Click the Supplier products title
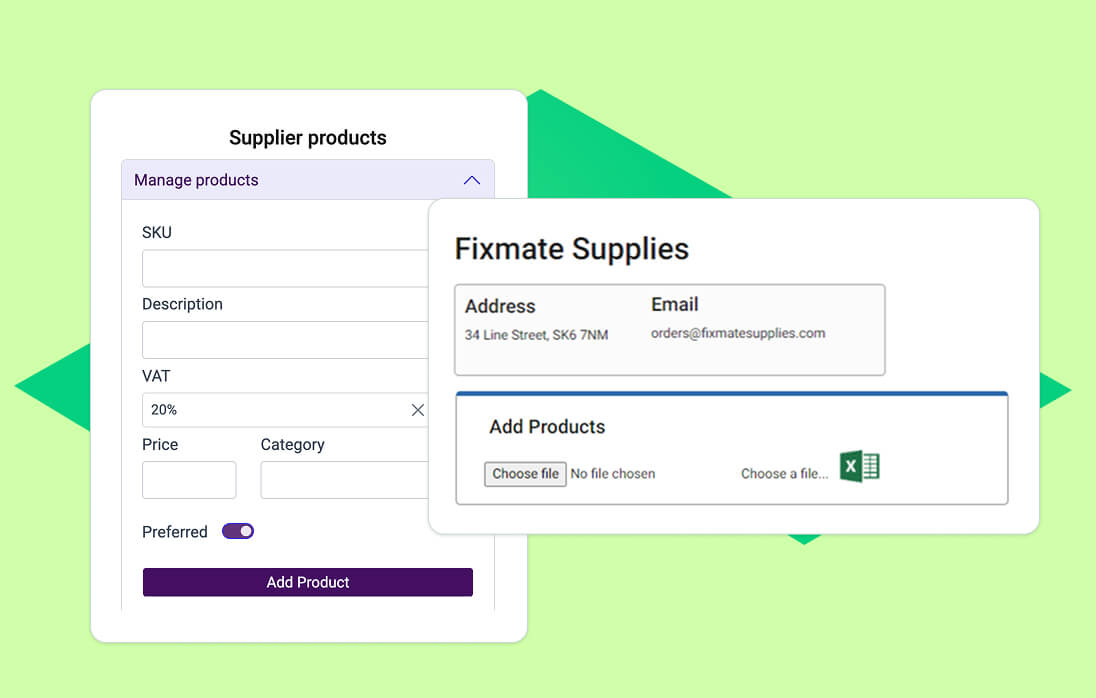Image resolution: width=1096 pixels, height=698 pixels. (307, 137)
